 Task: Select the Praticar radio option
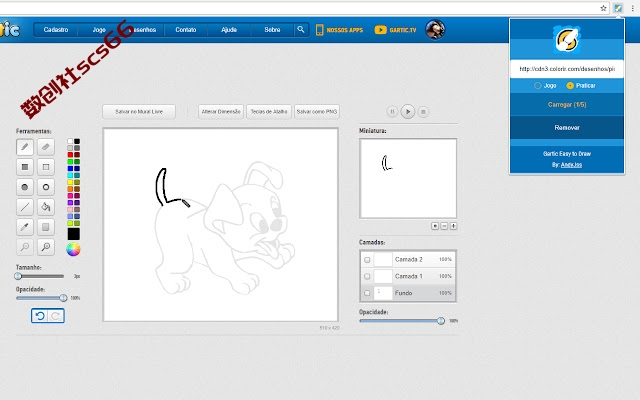pyautogui.click(x=570, y=86)
